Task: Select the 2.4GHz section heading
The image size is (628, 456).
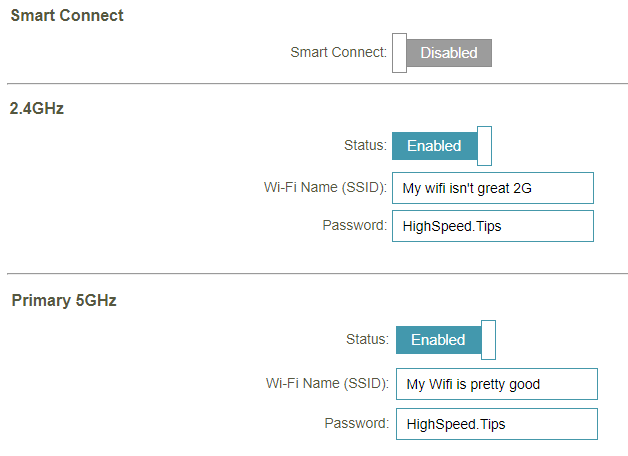Action: pos(36,108)
